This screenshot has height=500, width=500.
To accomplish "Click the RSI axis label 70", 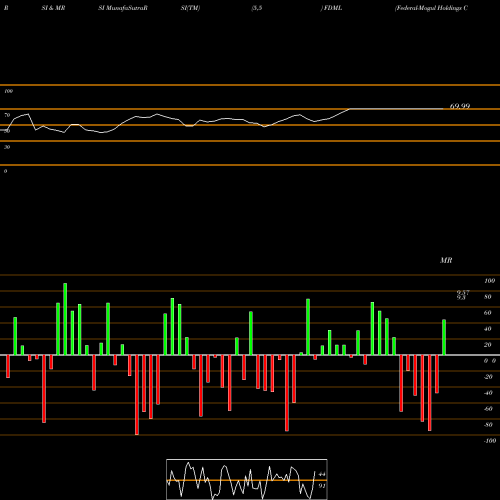I will point(7,115).
